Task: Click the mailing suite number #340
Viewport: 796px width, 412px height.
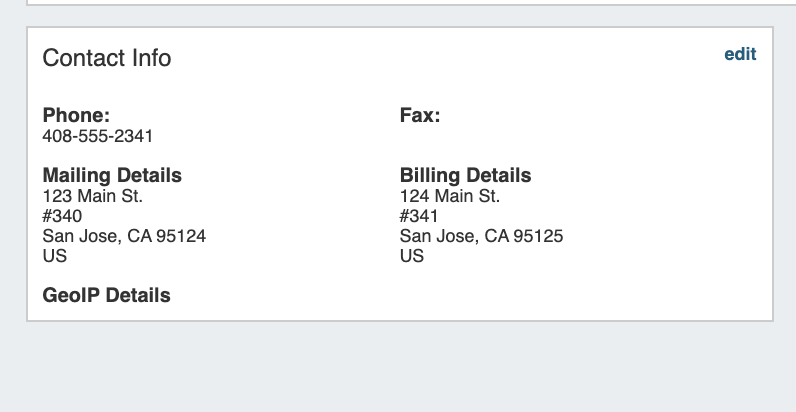Action: click(x=62, y=216)
